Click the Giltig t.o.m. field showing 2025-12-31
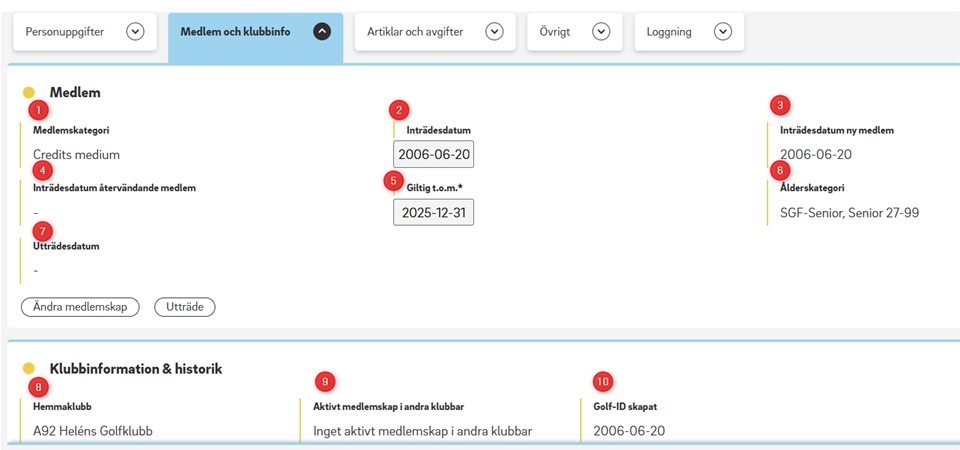Screen dimensions: 960x450 pyautogui.click(x=433, y=212)
